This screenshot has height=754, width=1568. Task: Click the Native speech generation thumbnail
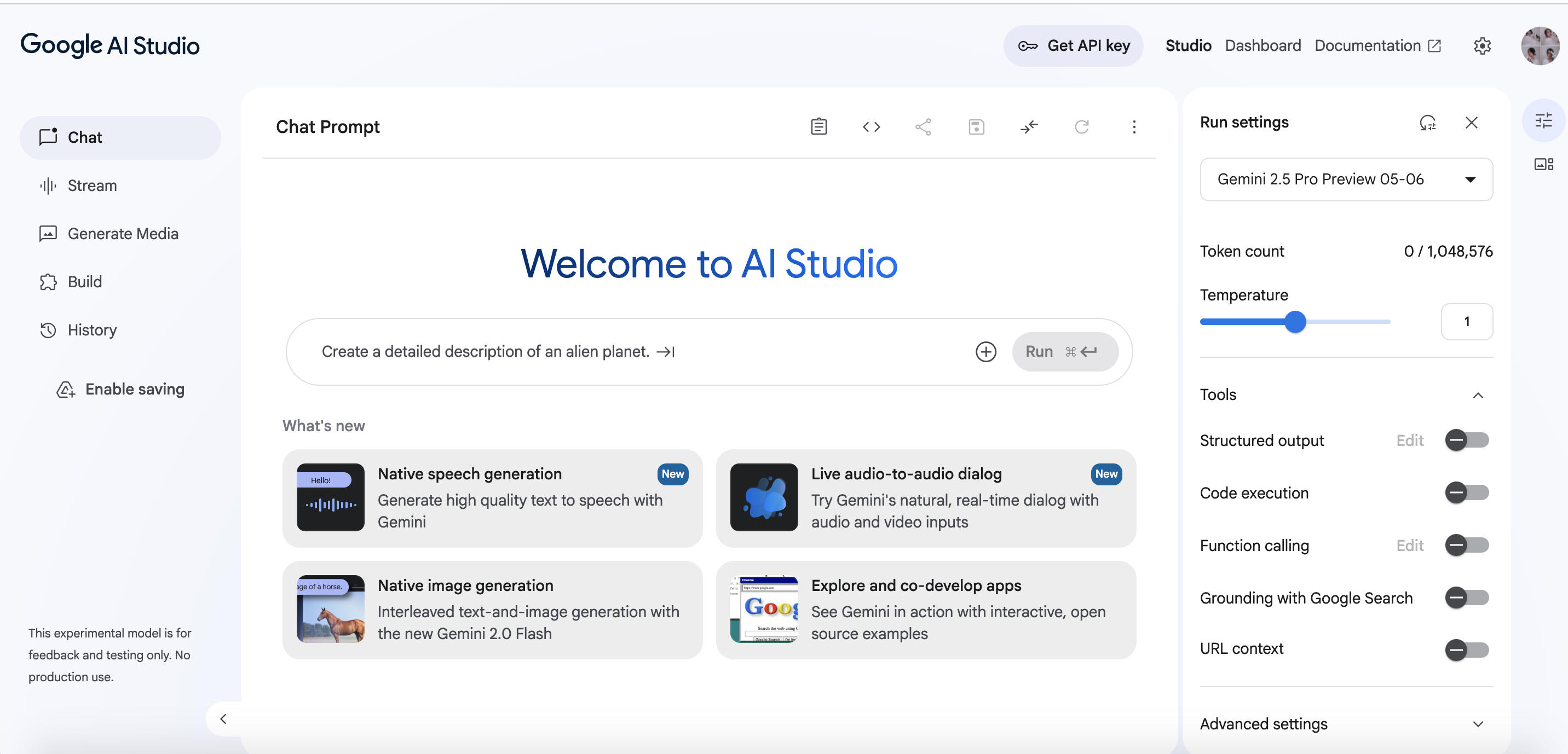coord(331,497)
